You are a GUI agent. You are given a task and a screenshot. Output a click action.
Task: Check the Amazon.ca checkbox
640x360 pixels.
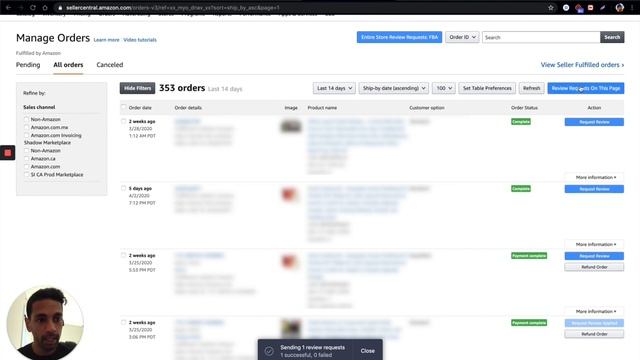coord(27,158)
